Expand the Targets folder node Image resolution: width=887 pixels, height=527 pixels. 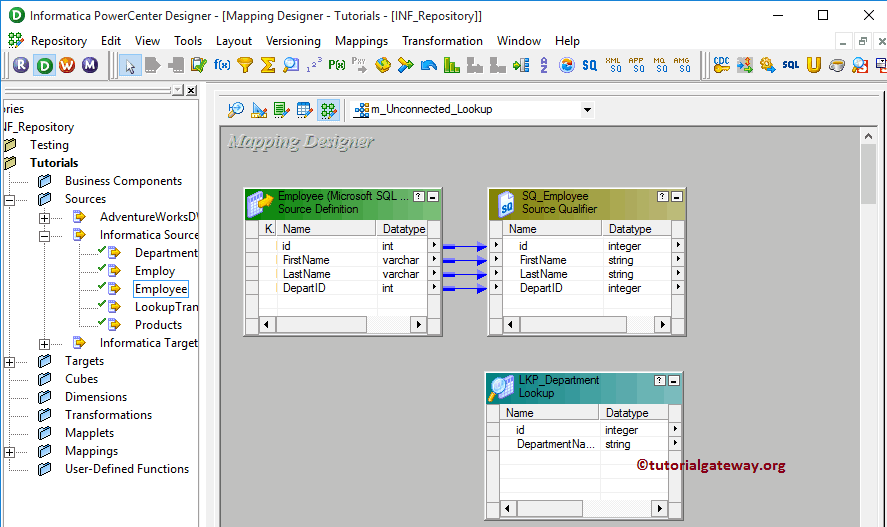pos(10,362)
